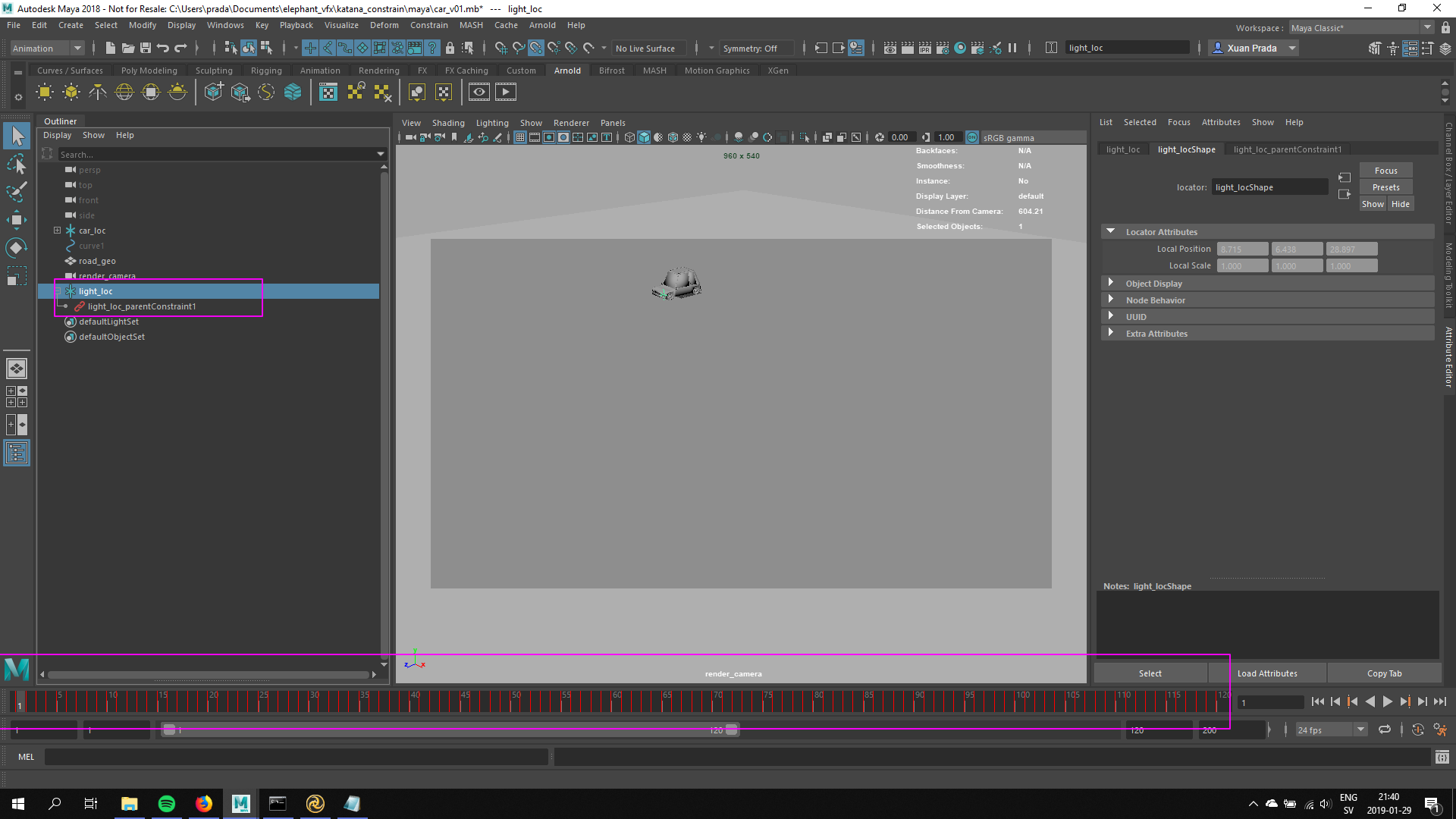Screen dimensions: 1456x819
Task: Open Spotify from the taskbar
Action: (x=167, y=804)
